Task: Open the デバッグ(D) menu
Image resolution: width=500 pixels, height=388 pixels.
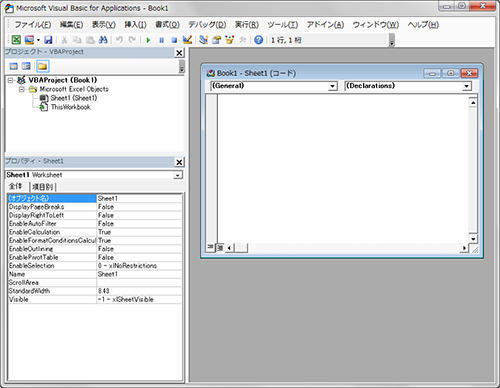Action: click(207, 25)
